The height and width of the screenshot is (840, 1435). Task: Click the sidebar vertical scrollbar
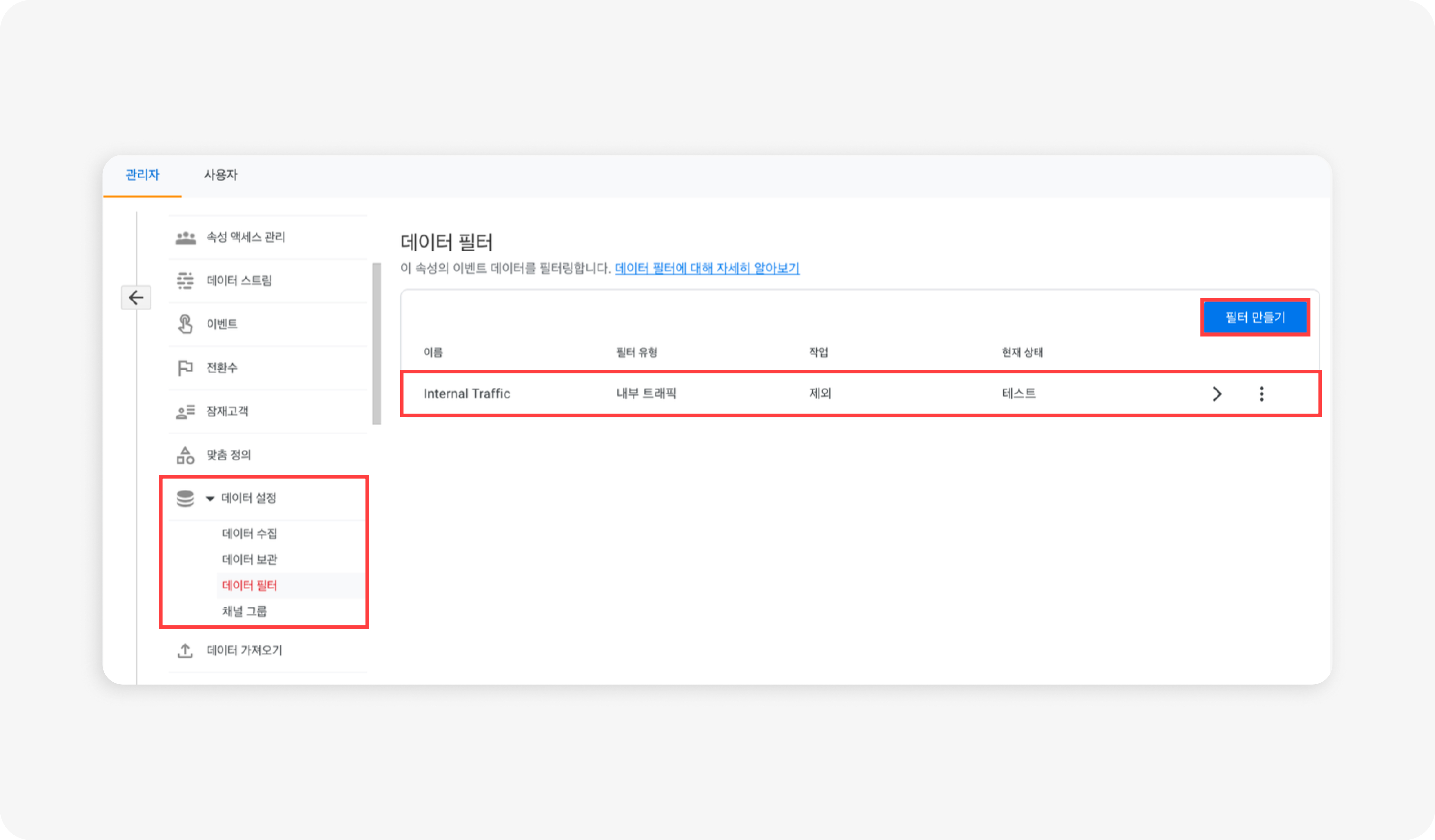click(376, 344)
